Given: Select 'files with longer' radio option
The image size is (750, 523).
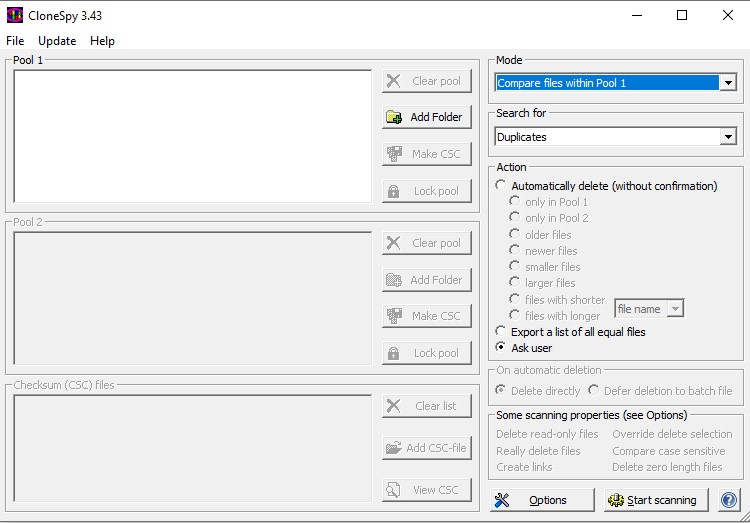Looking at the screenshot, I should click(x=515, y=315).
